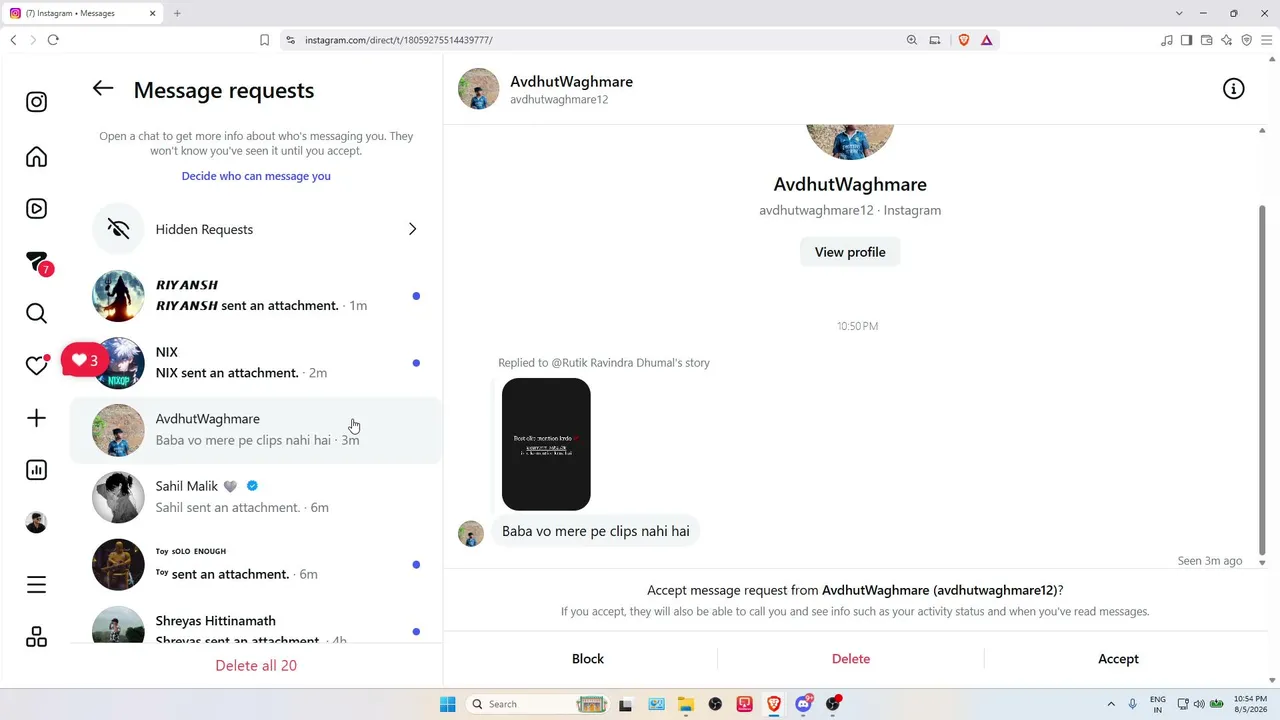Open your profile picture in sidebar
Image resolution: width=1280 pixels, height=720 pixels.
click(36, 522)
